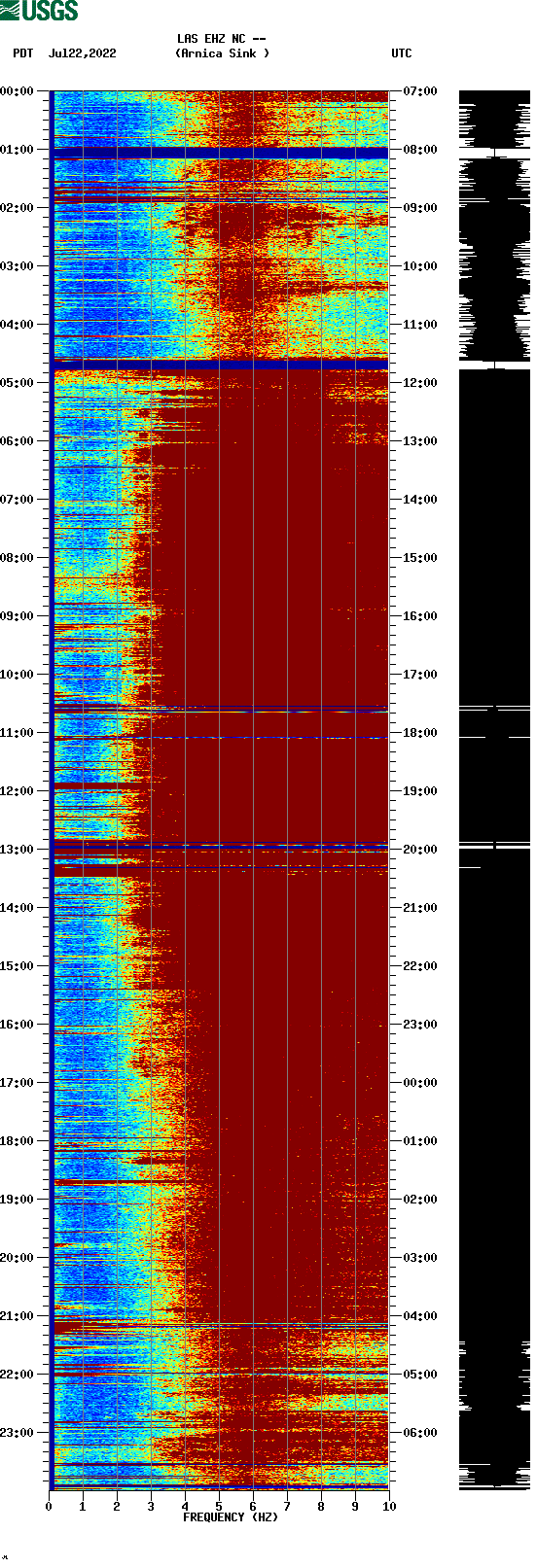537x1568 pixels.
Task: Click the 21:00 UTC time label
Action: (420, 908)
